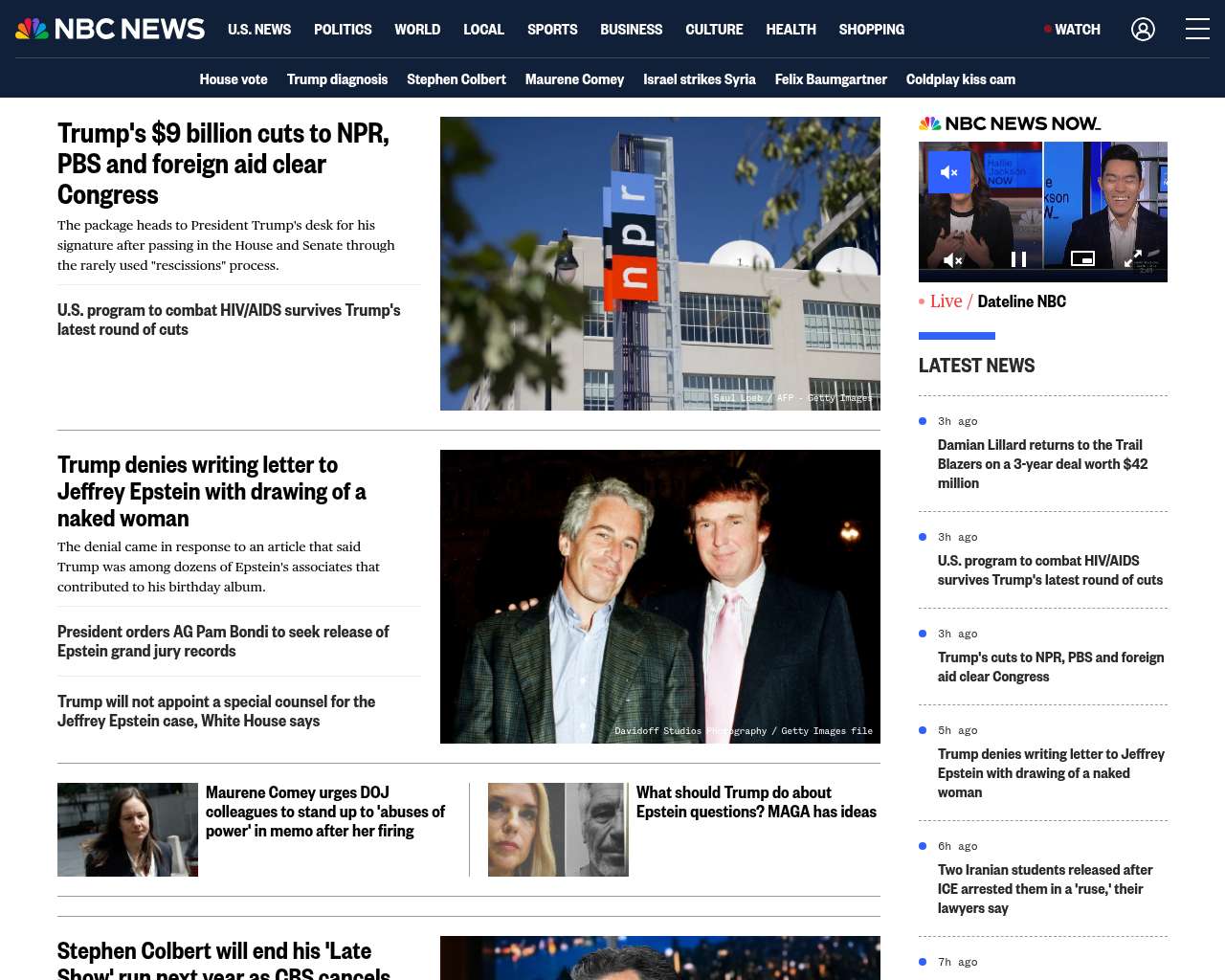Open Maurene Comey trending topic
1225x980 pixels.
[574, 79]
